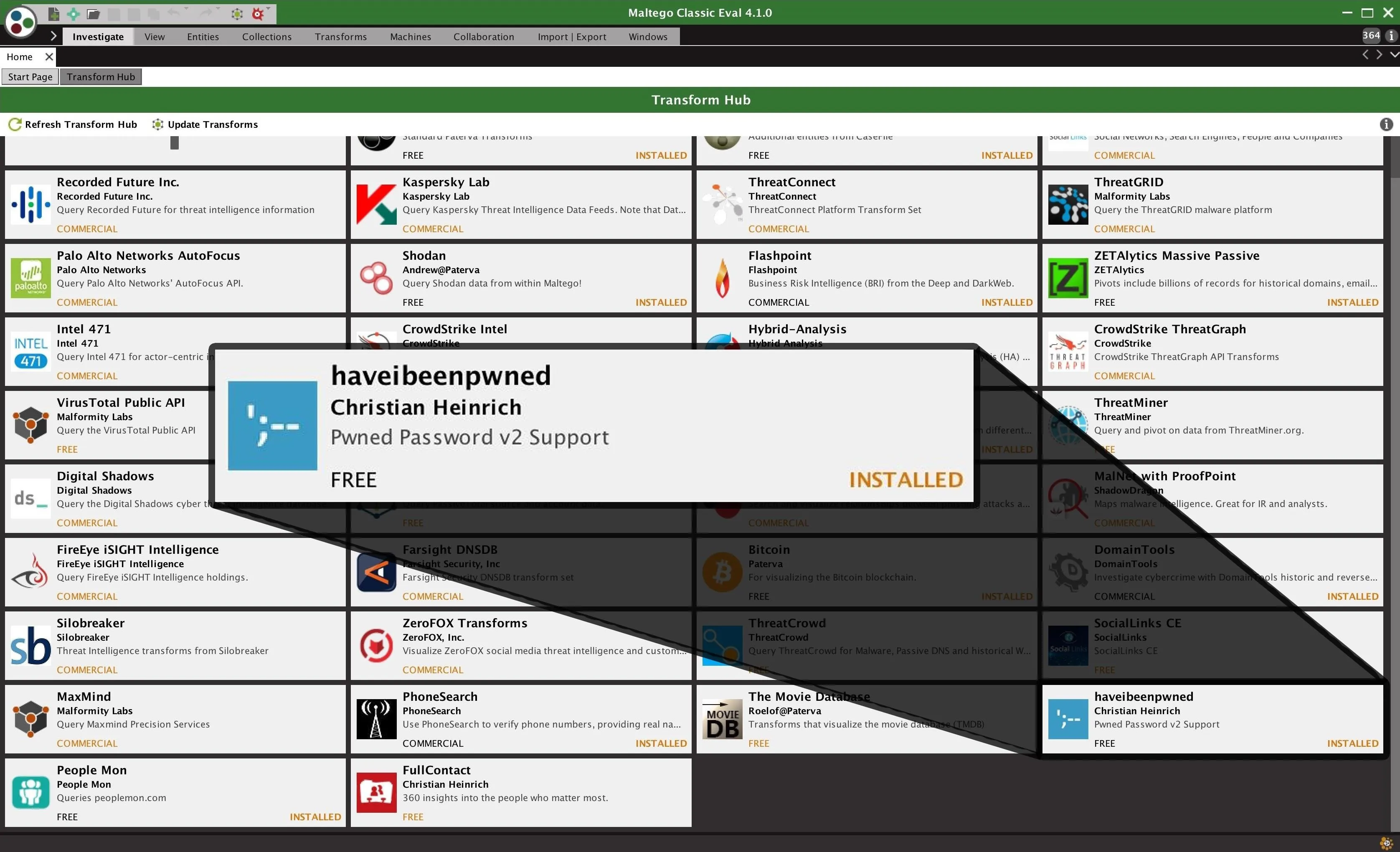
Task: Select the Shodan red circles icon
Action: point(376,278)
